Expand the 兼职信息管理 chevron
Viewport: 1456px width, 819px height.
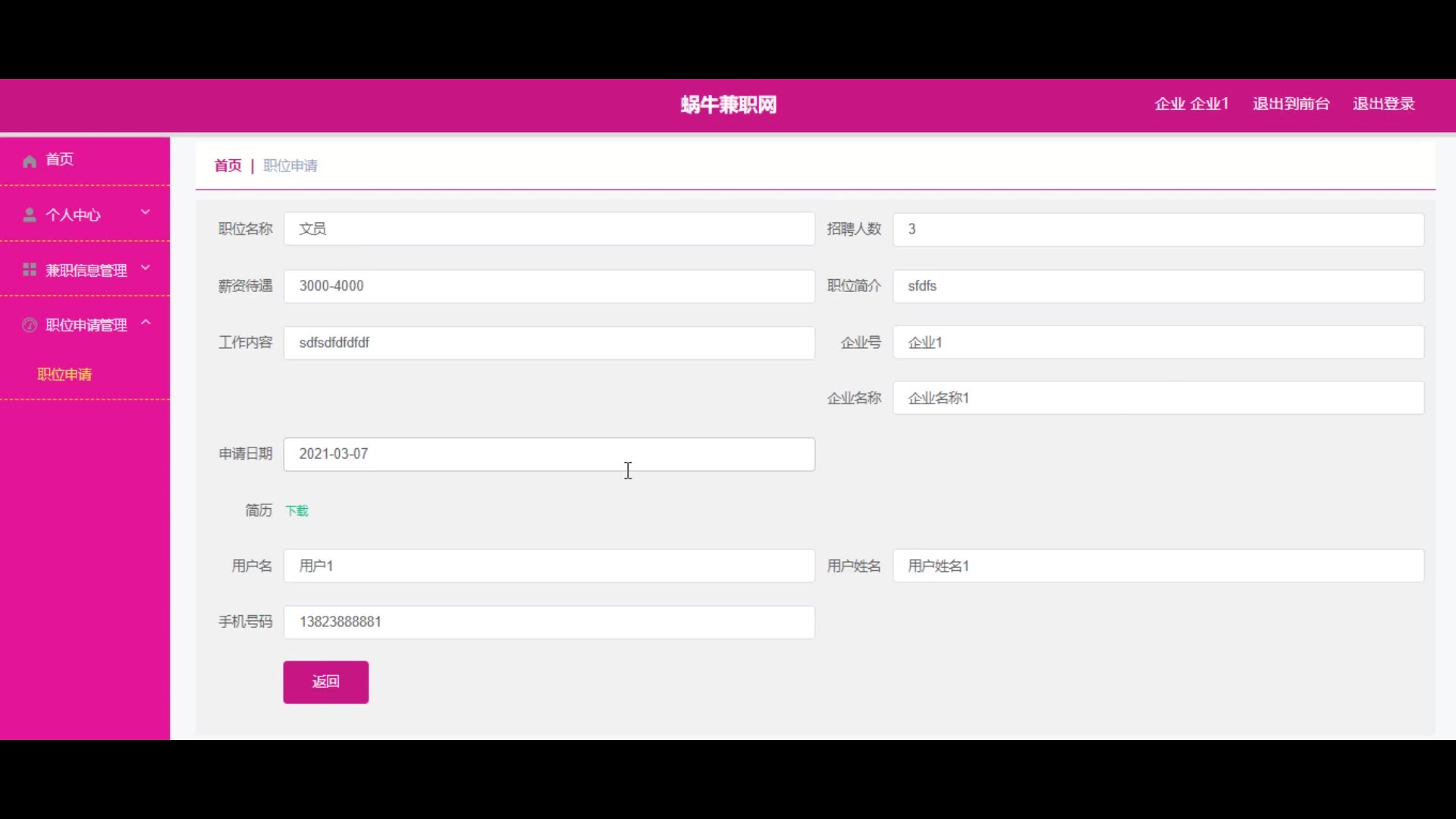146,268
